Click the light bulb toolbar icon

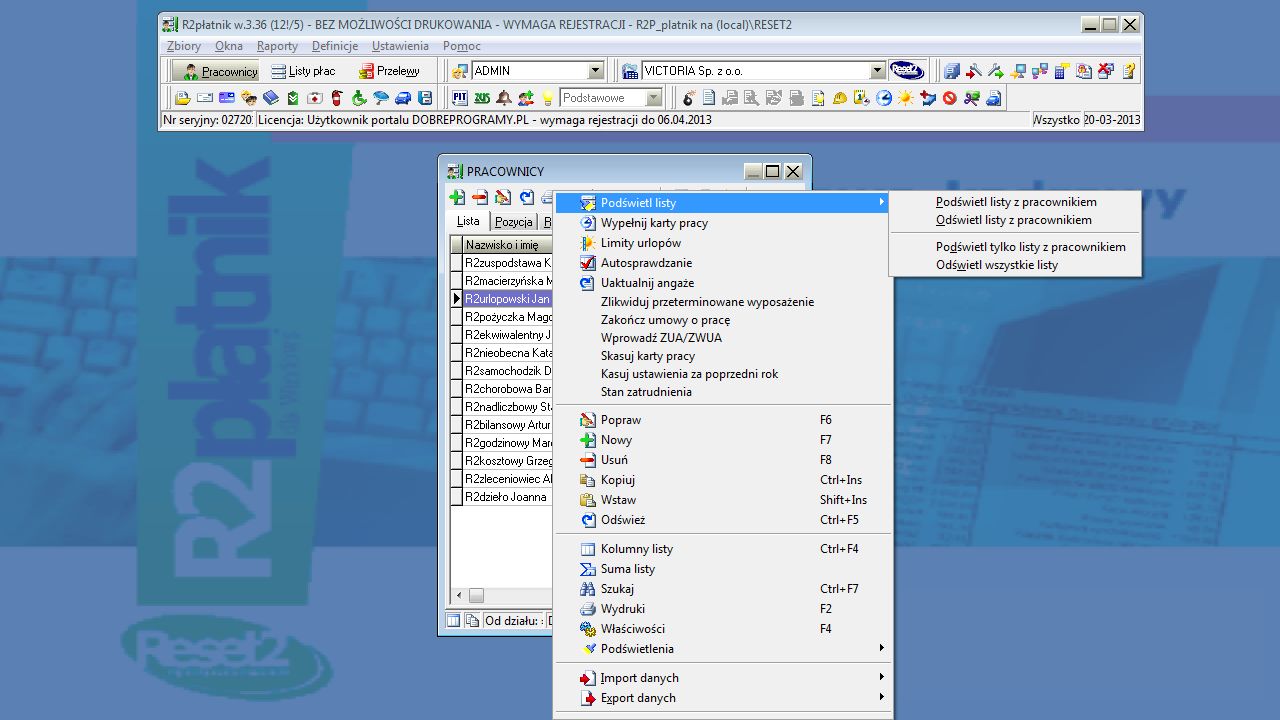point(547,98)
